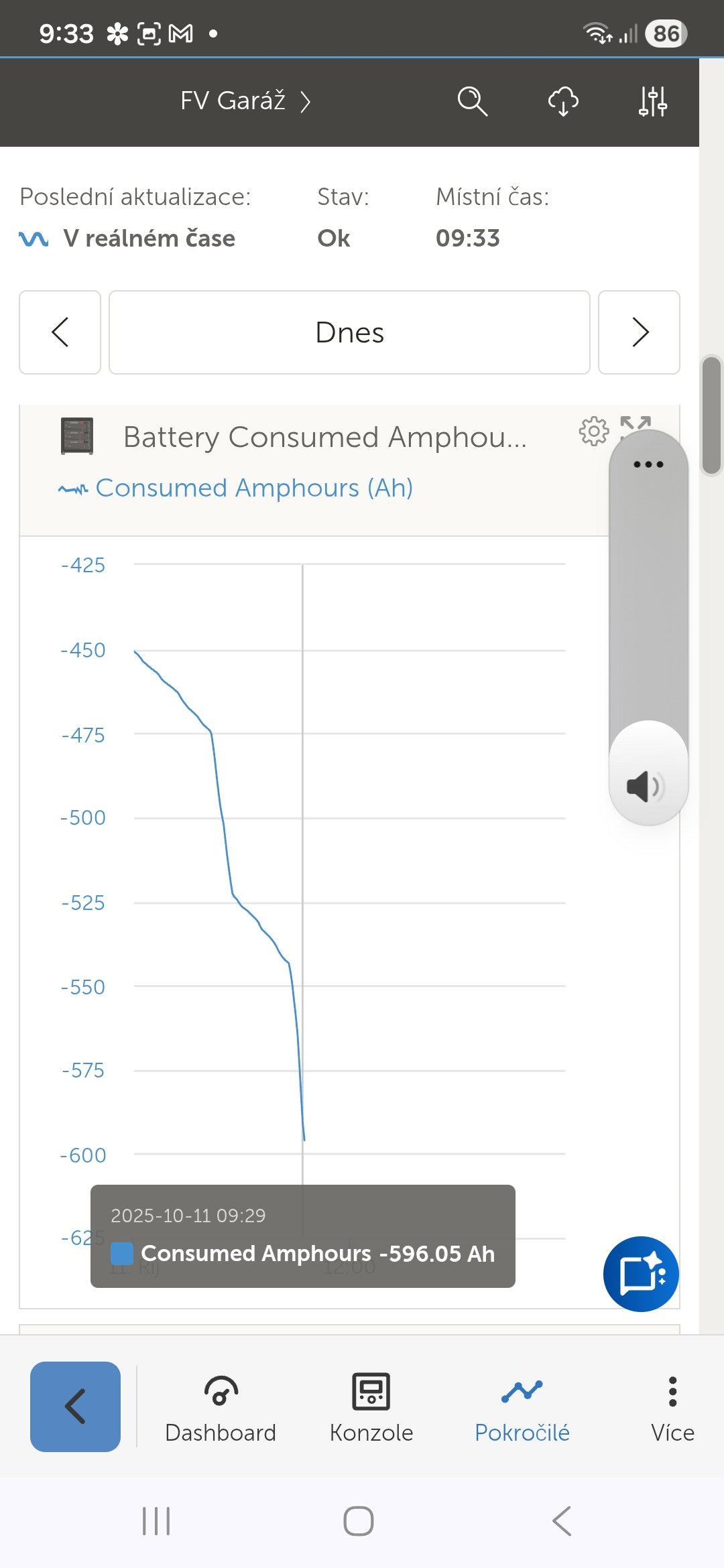The image size is (724, 1568).
Task: Tap the cloud download icon
Action: (563, 102)
